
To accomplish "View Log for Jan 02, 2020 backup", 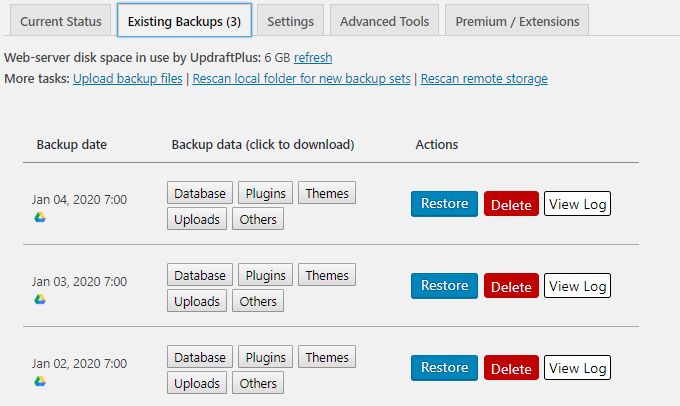I will click(x=577, y=368).
